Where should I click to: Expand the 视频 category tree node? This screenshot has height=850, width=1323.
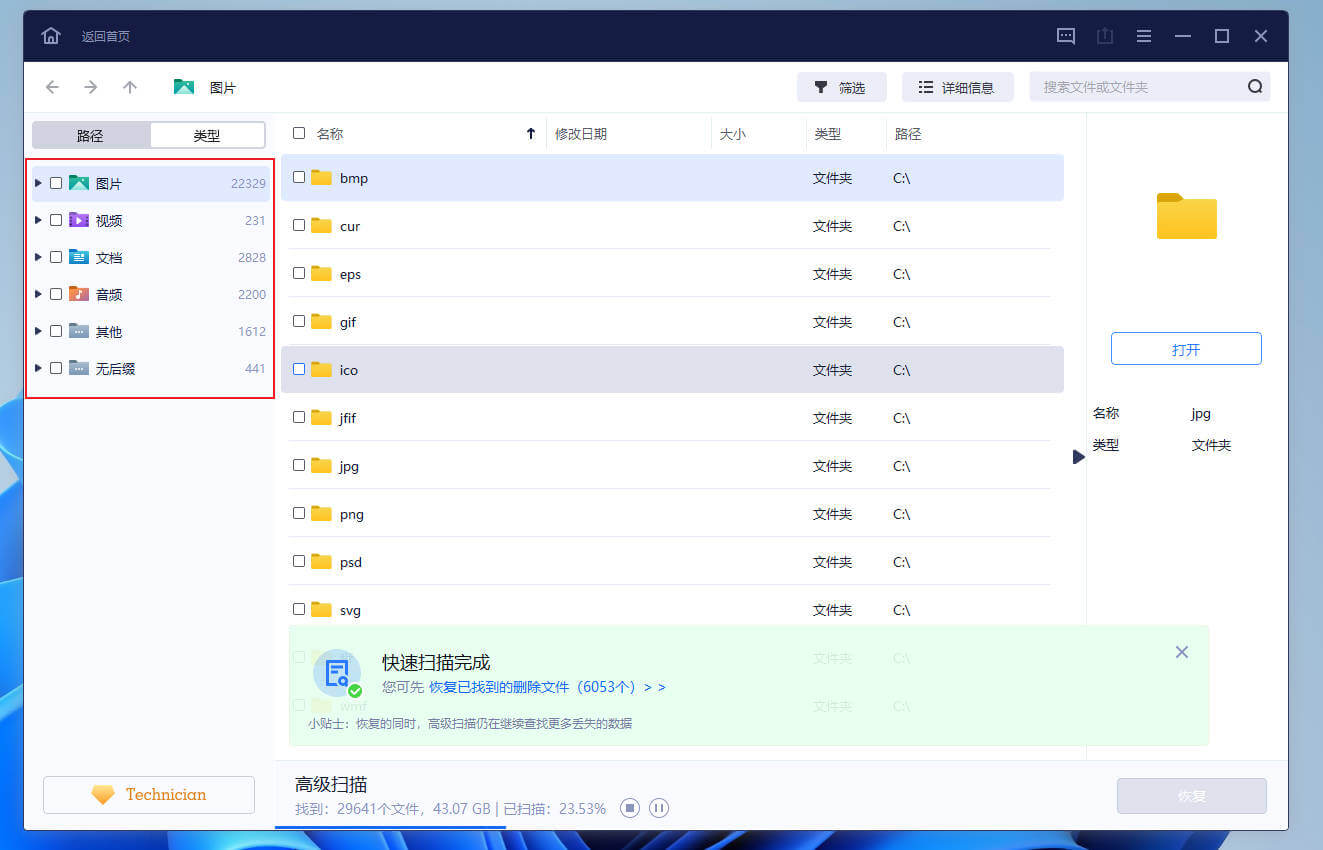tap(38, 220)
